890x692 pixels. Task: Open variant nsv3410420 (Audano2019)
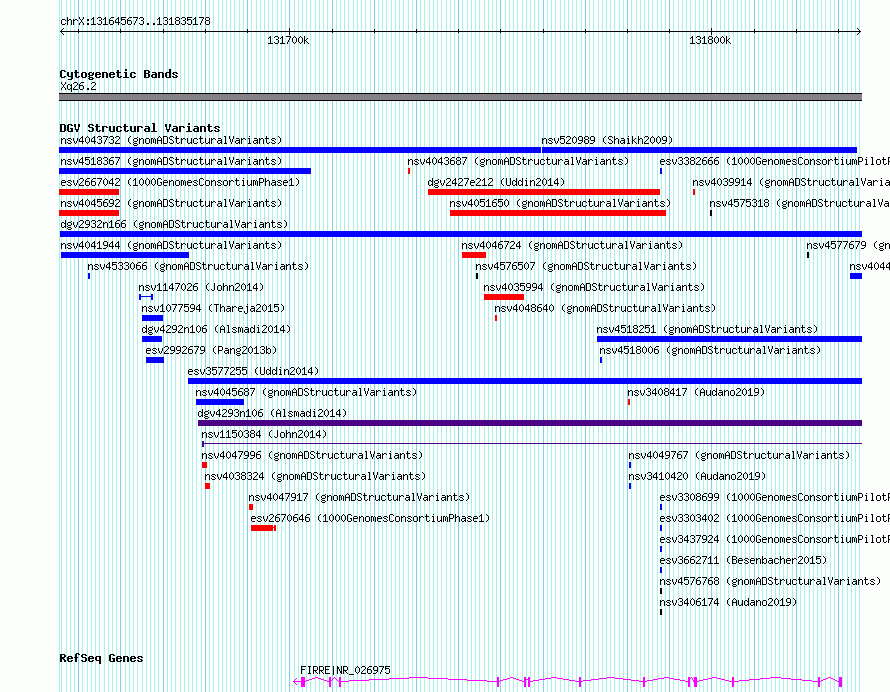(x=697, y=476)
